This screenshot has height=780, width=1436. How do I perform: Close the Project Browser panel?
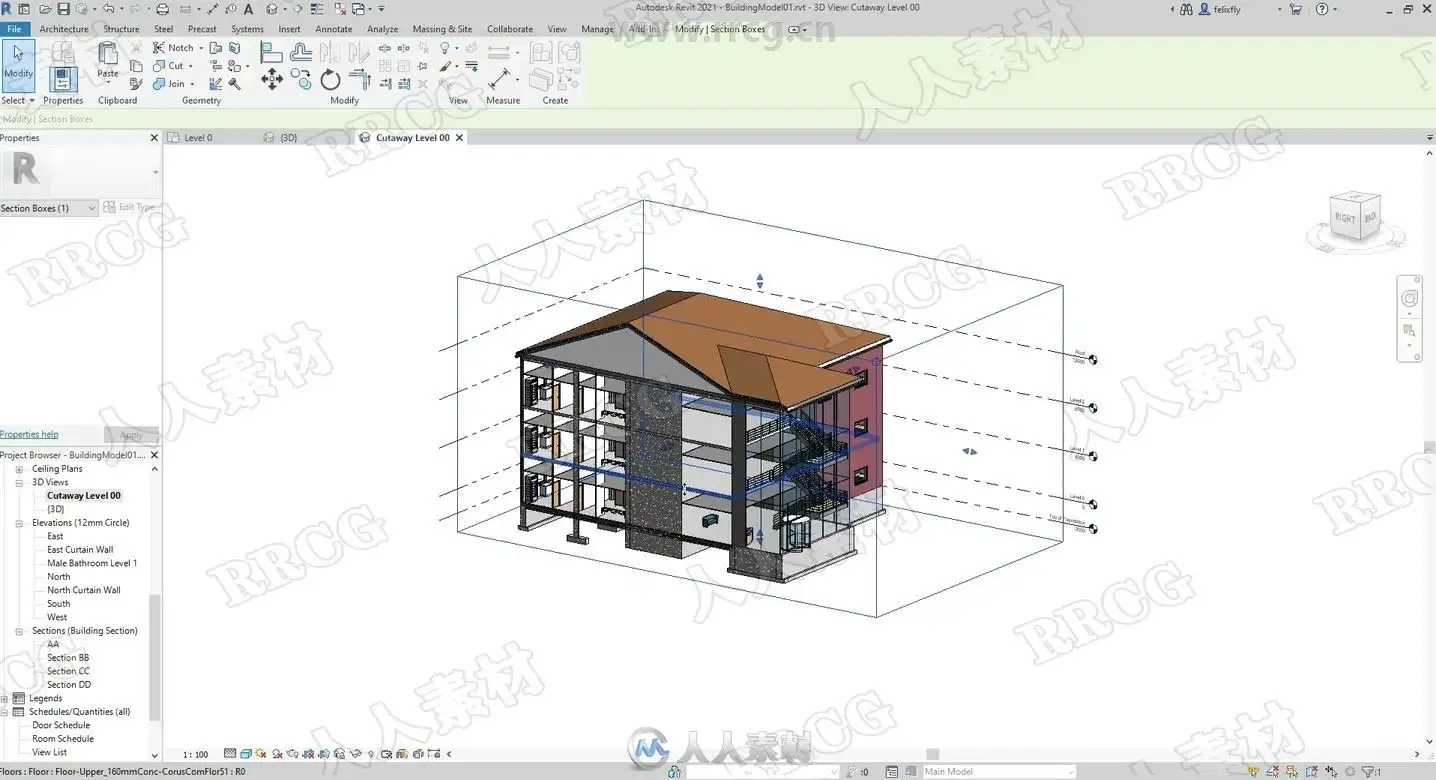pos(154,455)
